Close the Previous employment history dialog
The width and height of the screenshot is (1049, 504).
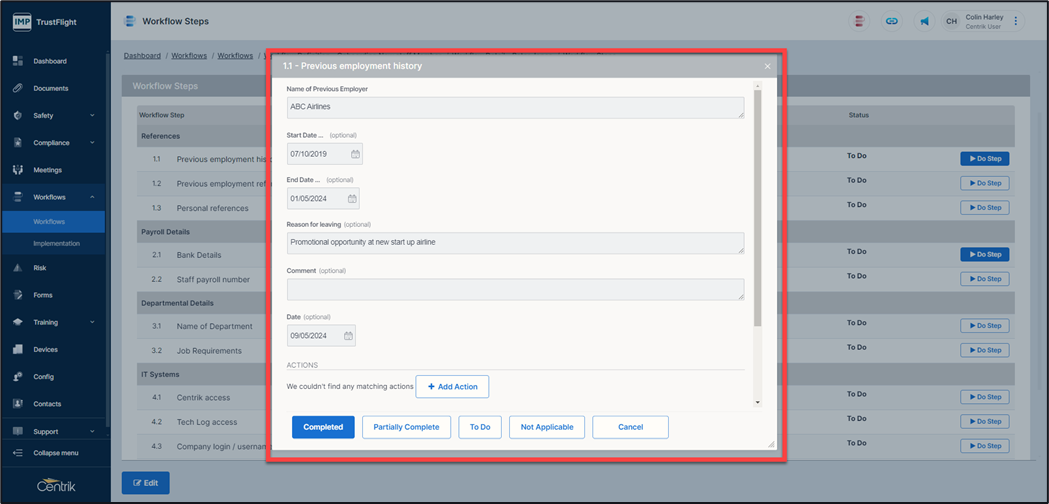(x=767, y=67)
